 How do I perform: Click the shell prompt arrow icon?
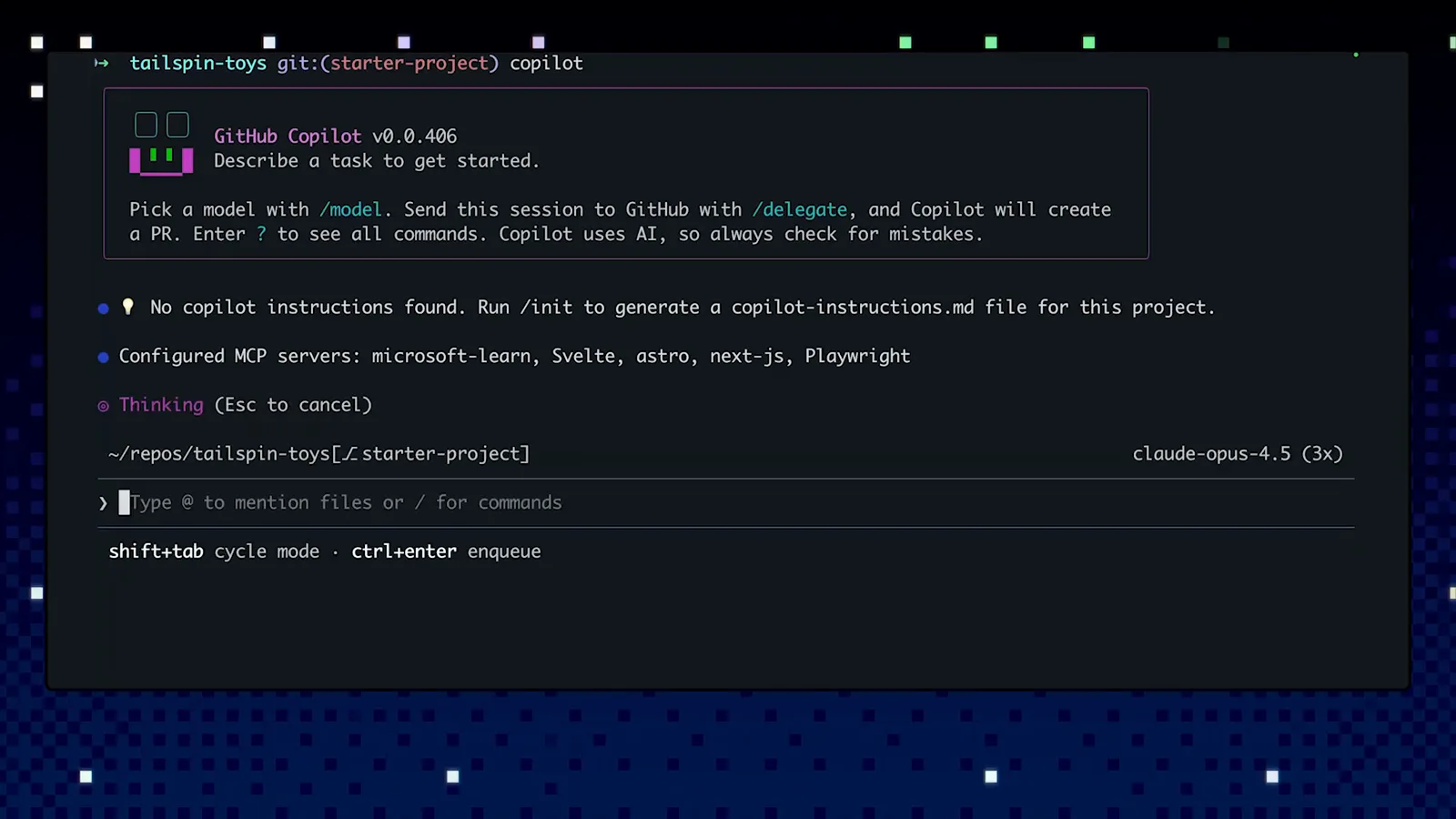click(x=102, y=63)
